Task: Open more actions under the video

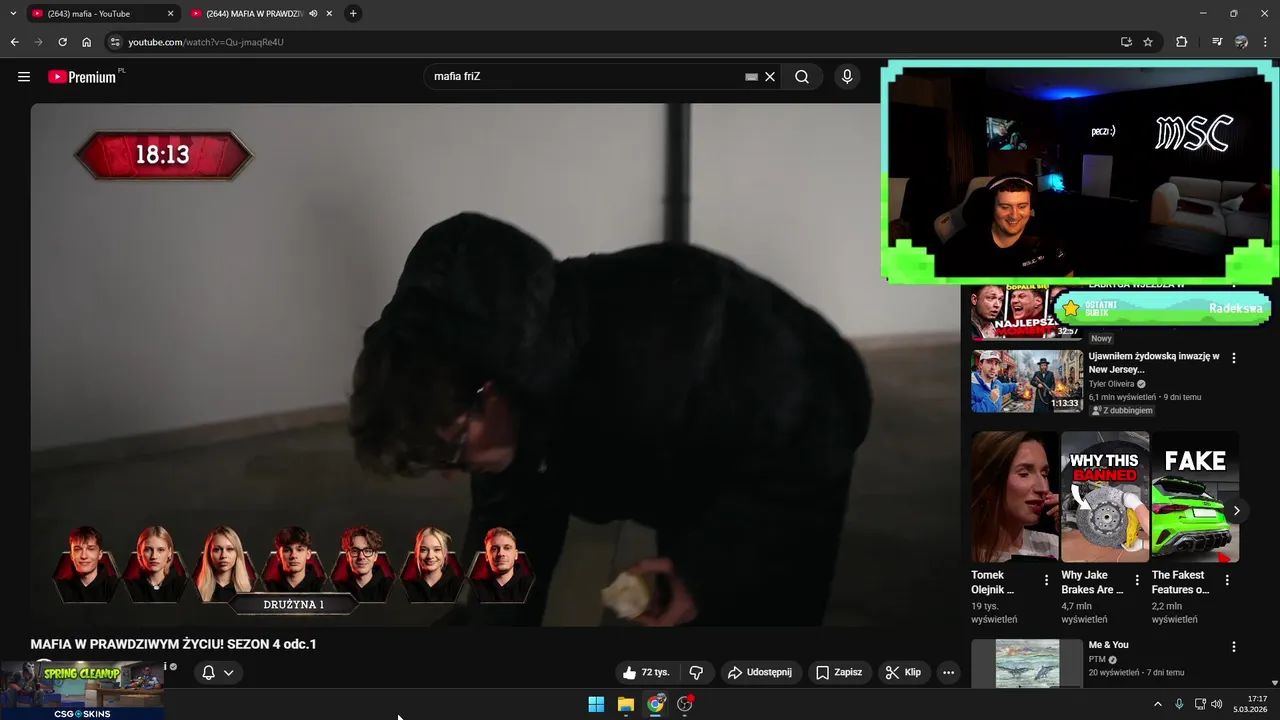Action: (949, 673)
